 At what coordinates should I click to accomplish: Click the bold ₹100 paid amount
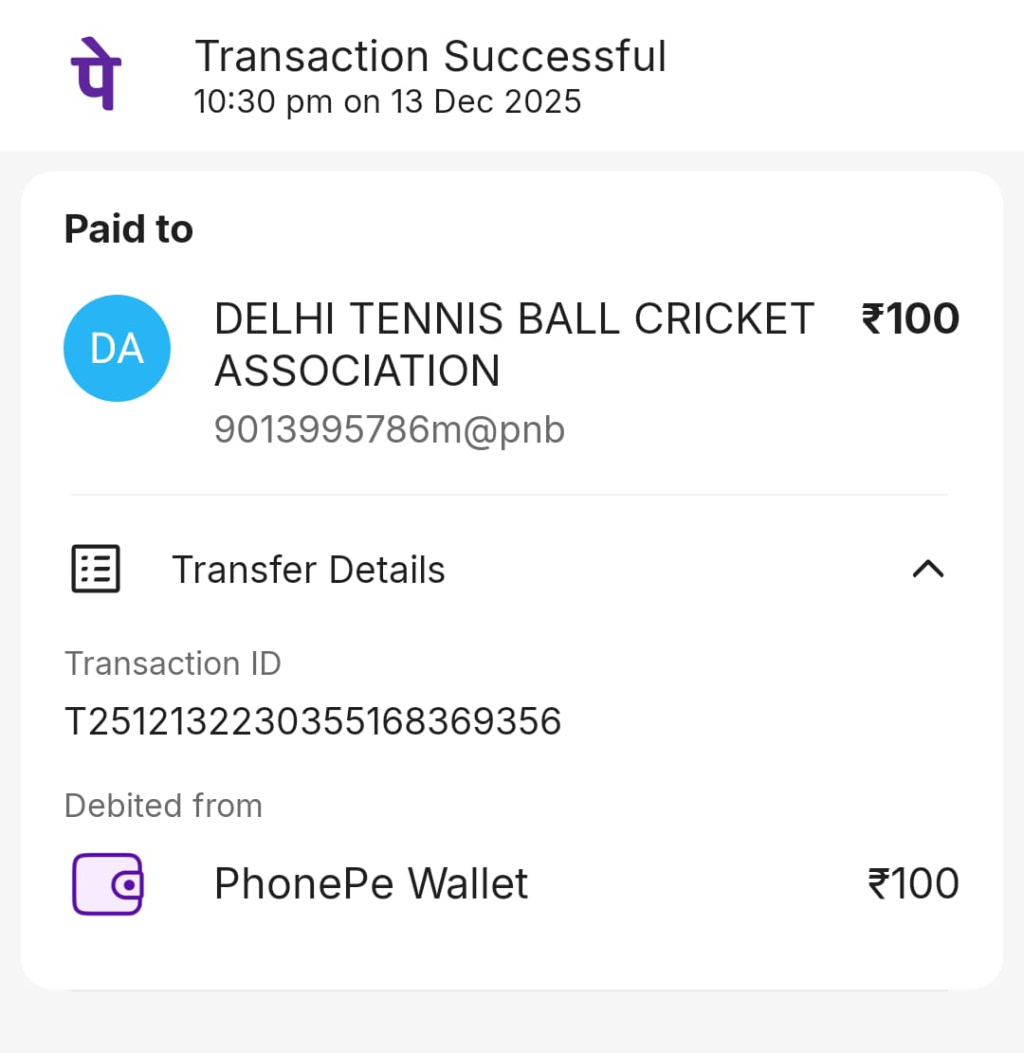pyautogui.click(x=910, y=320)
